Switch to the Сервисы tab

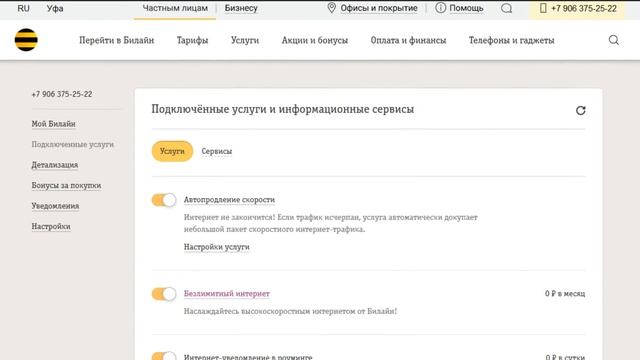click(x=217, y=151)
